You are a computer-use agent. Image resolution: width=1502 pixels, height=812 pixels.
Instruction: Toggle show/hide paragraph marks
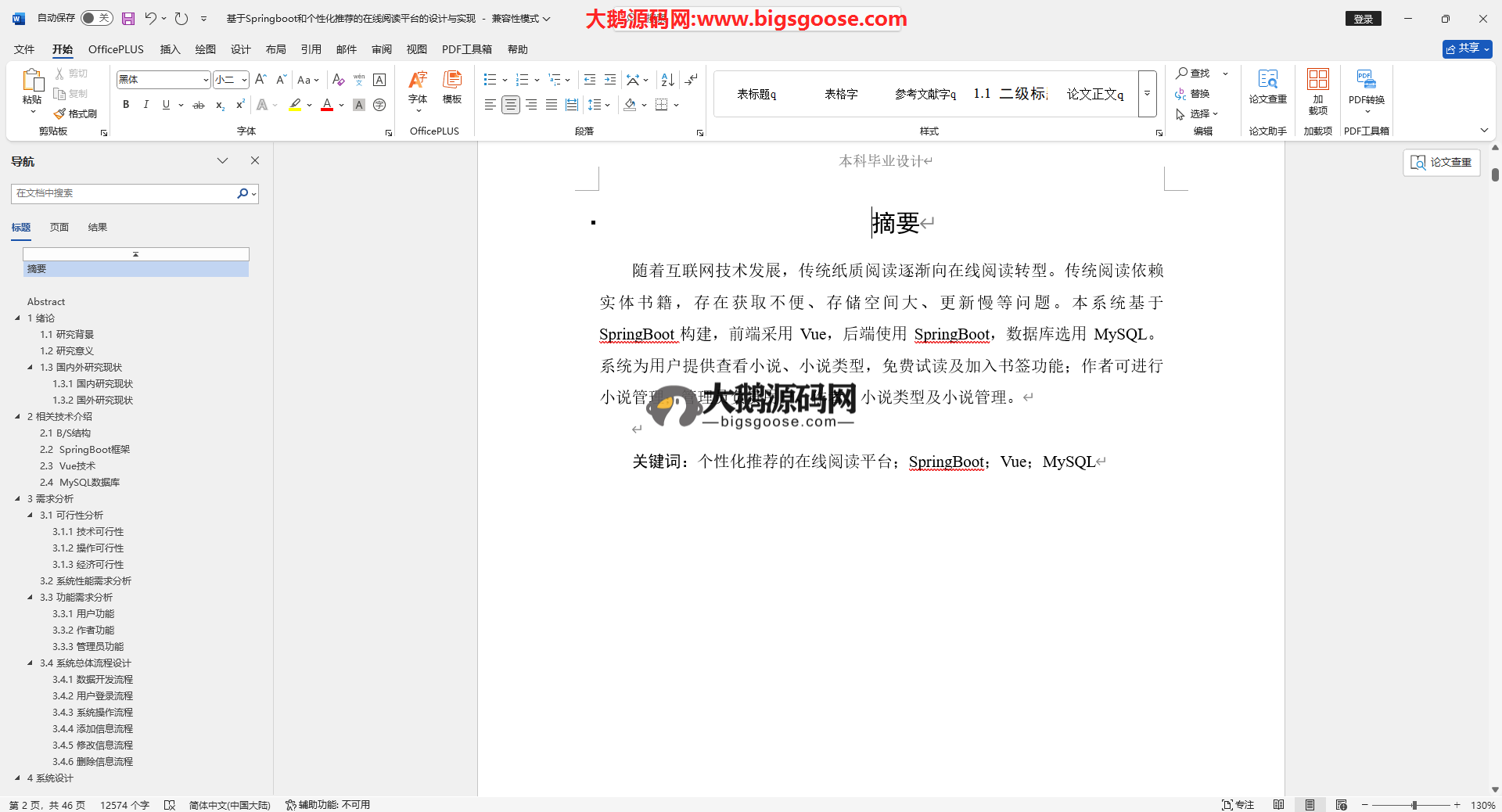(x=691, y=80)
